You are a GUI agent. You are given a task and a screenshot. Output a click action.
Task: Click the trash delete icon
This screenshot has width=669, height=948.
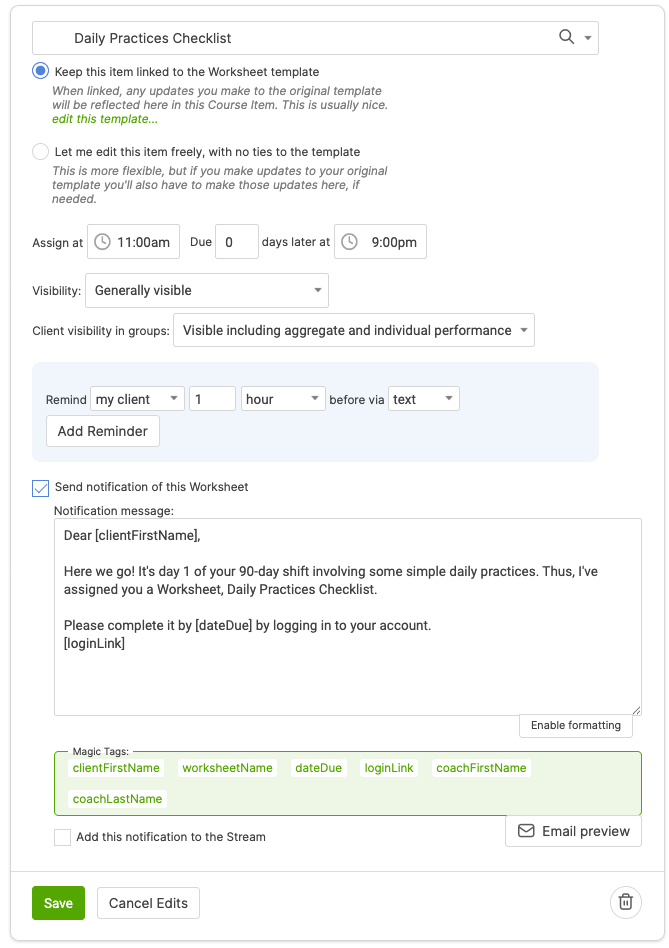tap(625, 902)
